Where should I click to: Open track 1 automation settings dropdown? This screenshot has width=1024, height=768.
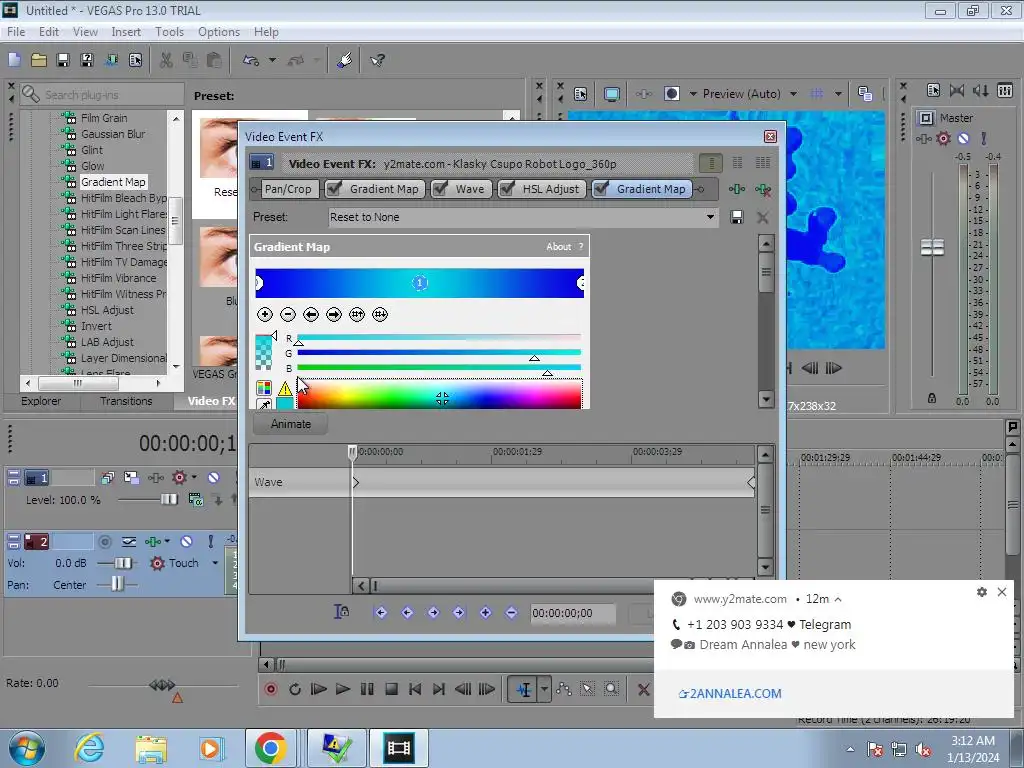194,477
